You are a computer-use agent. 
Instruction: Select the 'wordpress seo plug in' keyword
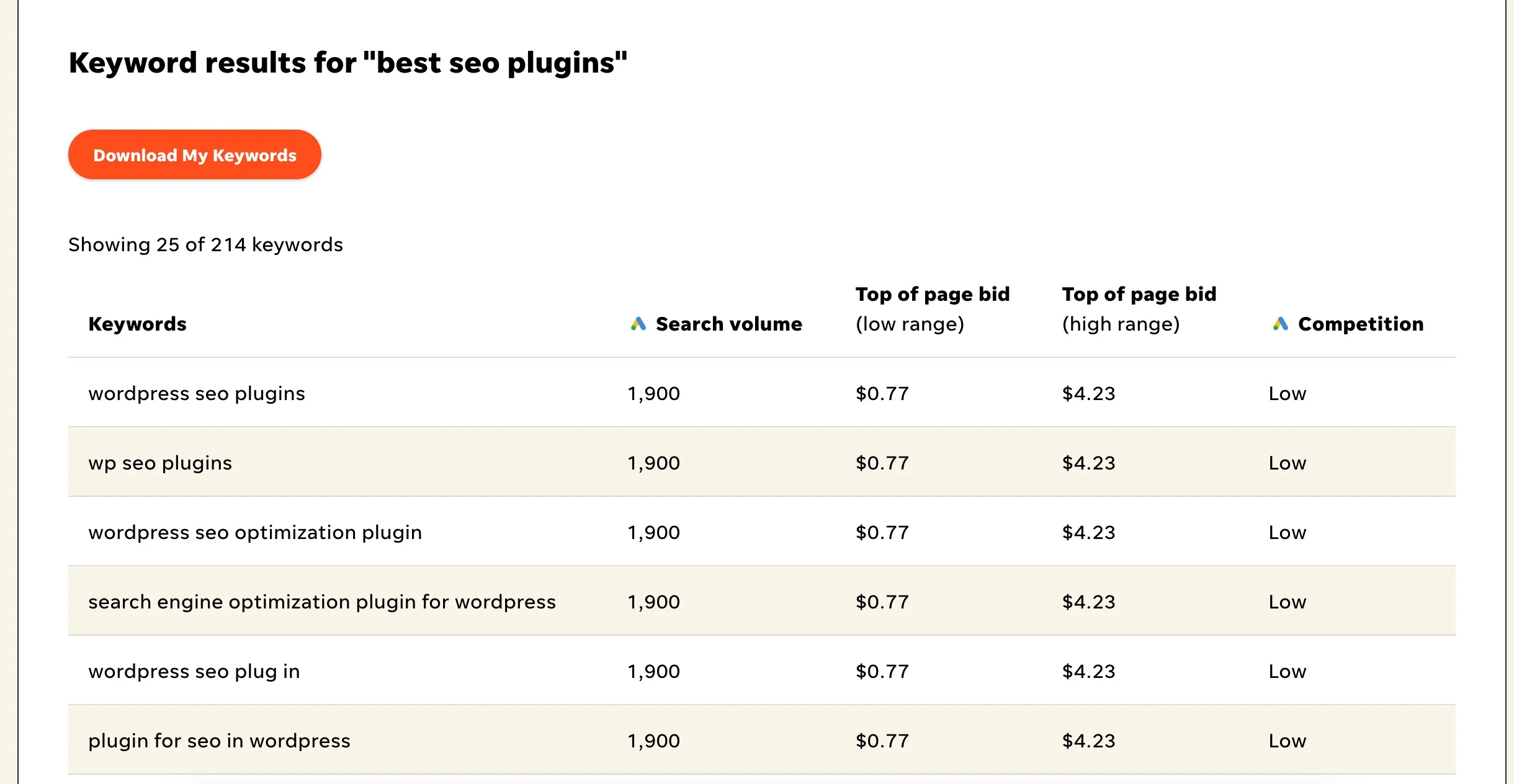[x=194, y=671]
